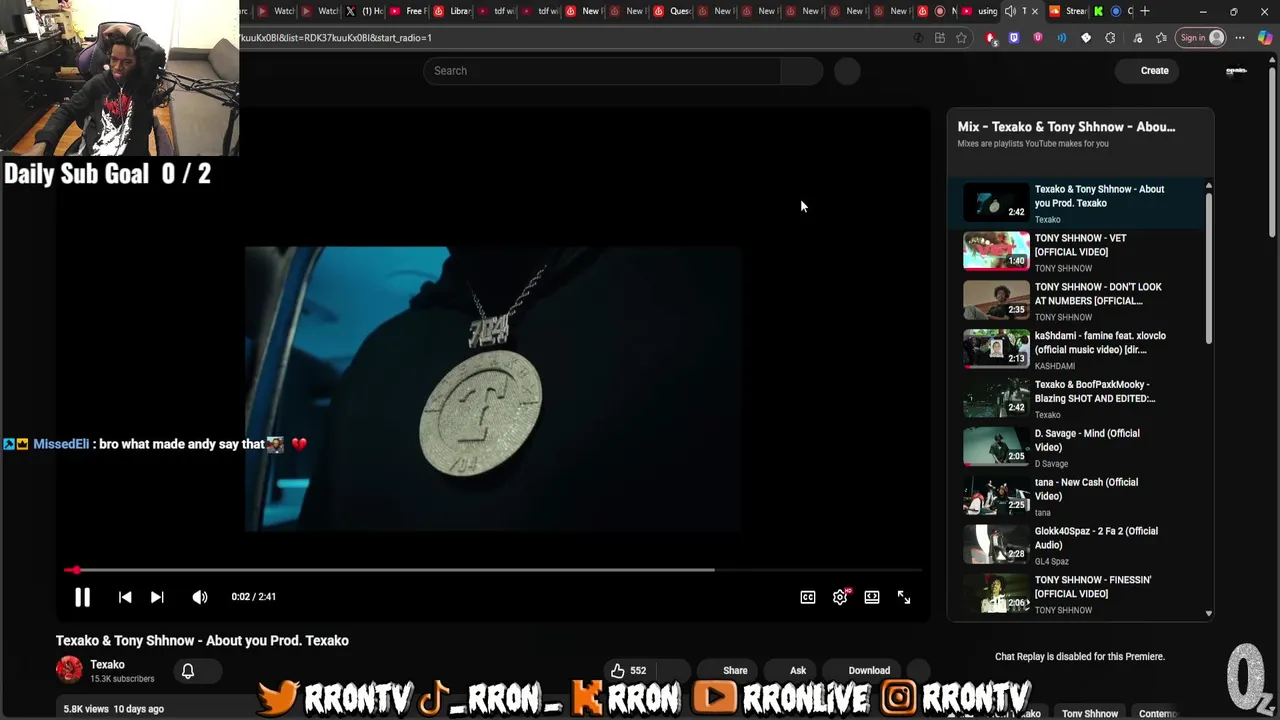This screenshot has height=720, width=1280.
Task: Click the browser Sign in button
Action: [1201, 38]
